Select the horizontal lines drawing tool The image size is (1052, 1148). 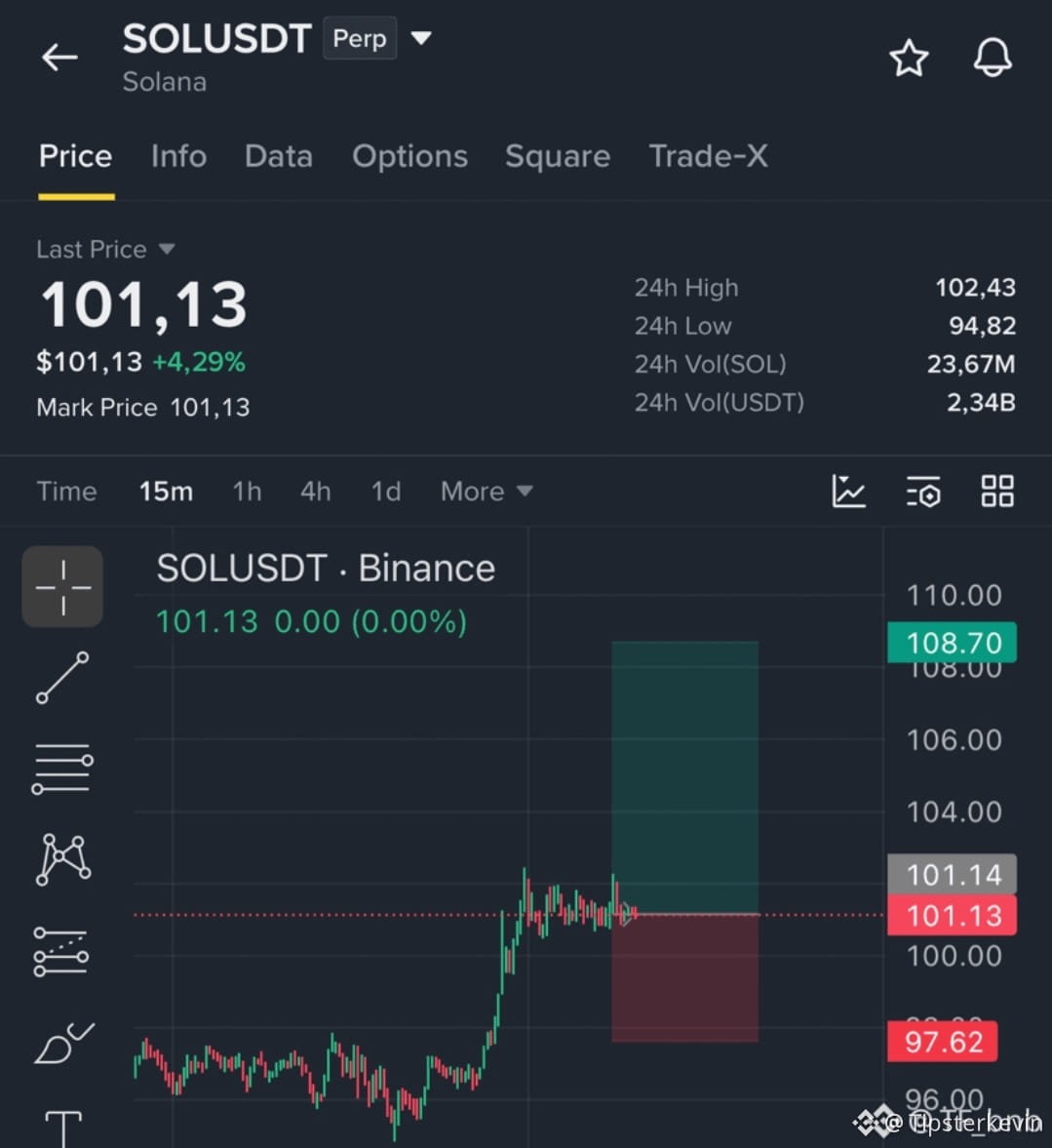(62, 769)
